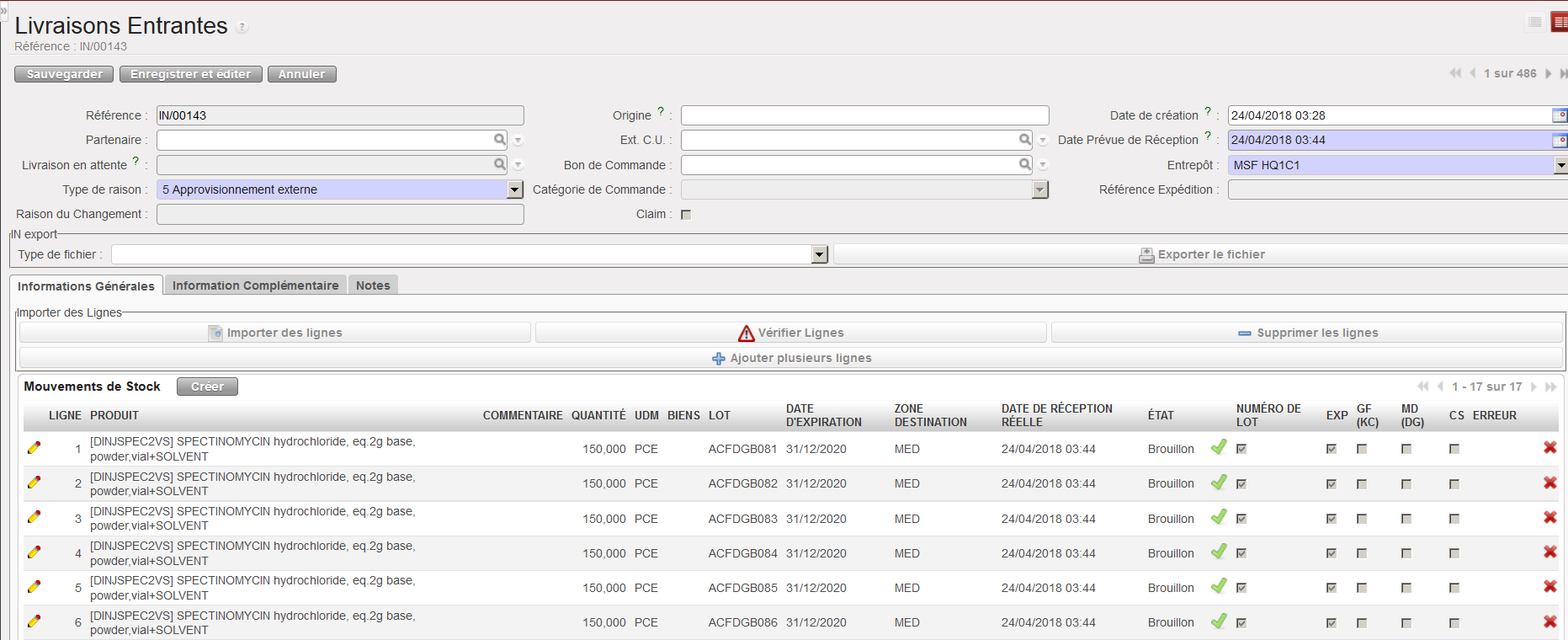Open the Type de raison dropdown
The image size is (1568, 640).
[515, 190]
